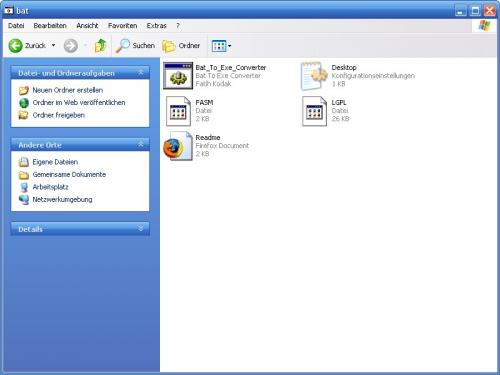This screenshot has width=500, height=375.
Task: Go to Gemeinsame Dokumente
Action: [x=69, y=174]
